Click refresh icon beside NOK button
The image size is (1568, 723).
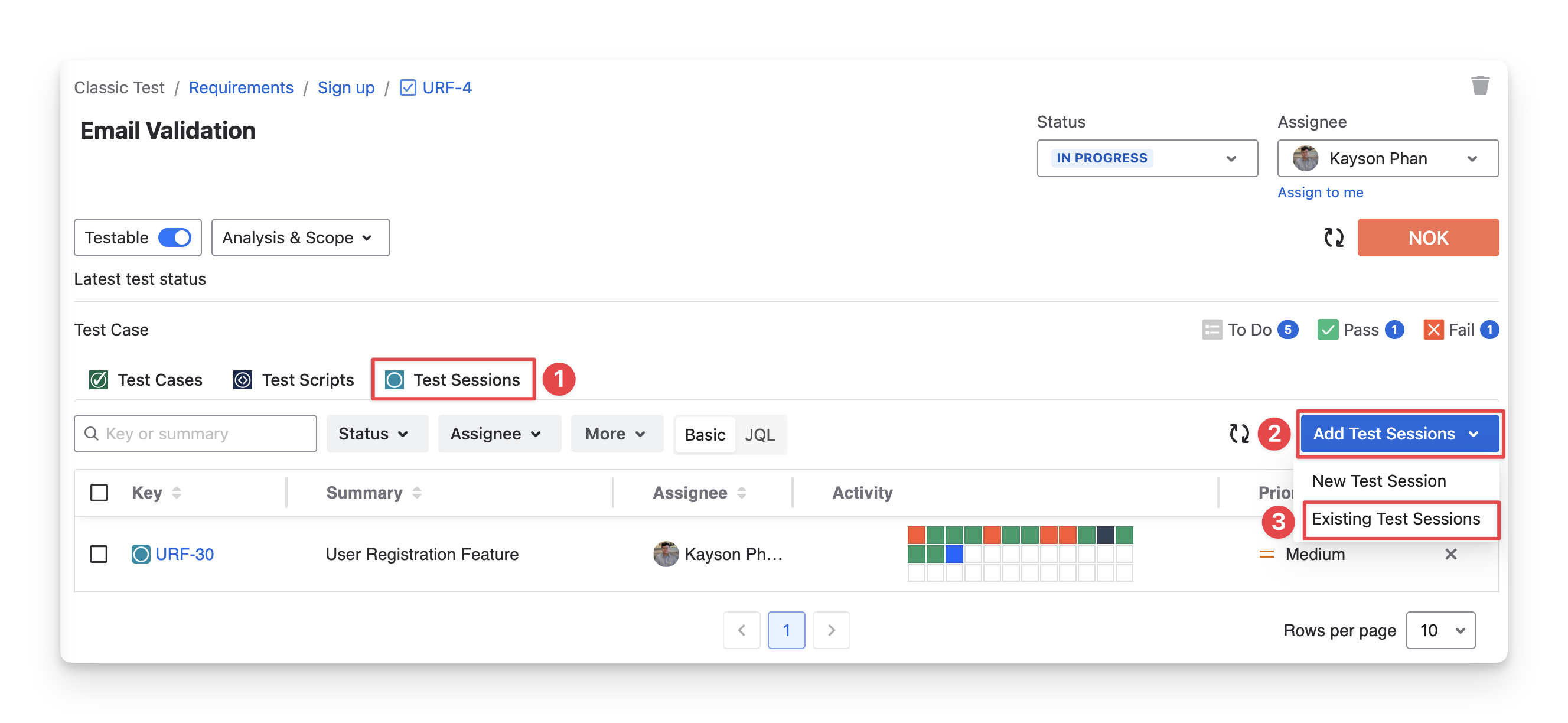(x=1334, y=237)
